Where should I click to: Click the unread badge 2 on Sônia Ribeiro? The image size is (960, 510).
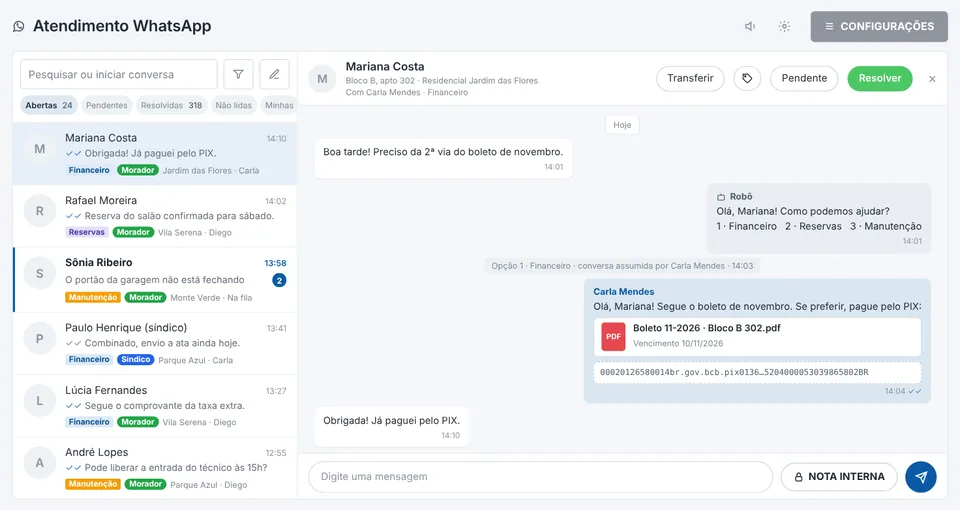click(x=279, y=280)
